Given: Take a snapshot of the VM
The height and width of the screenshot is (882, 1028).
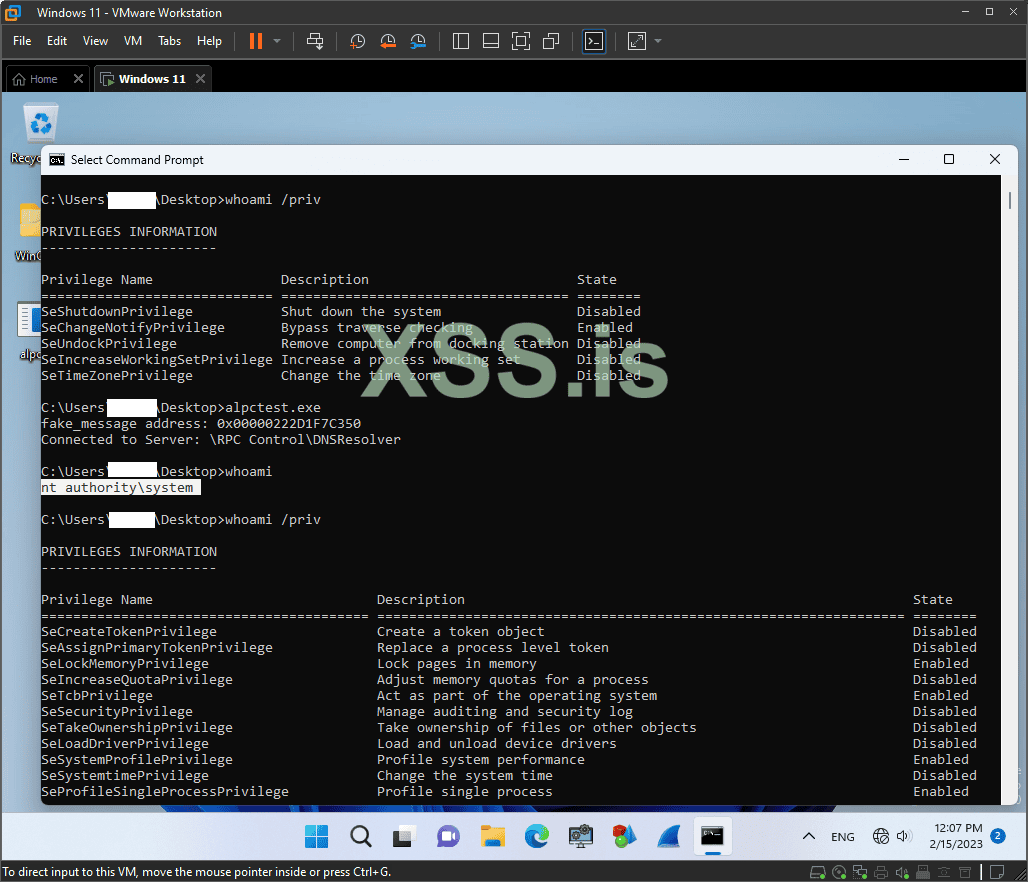Looking at the screenshot, I should click(x=357, y=41).
